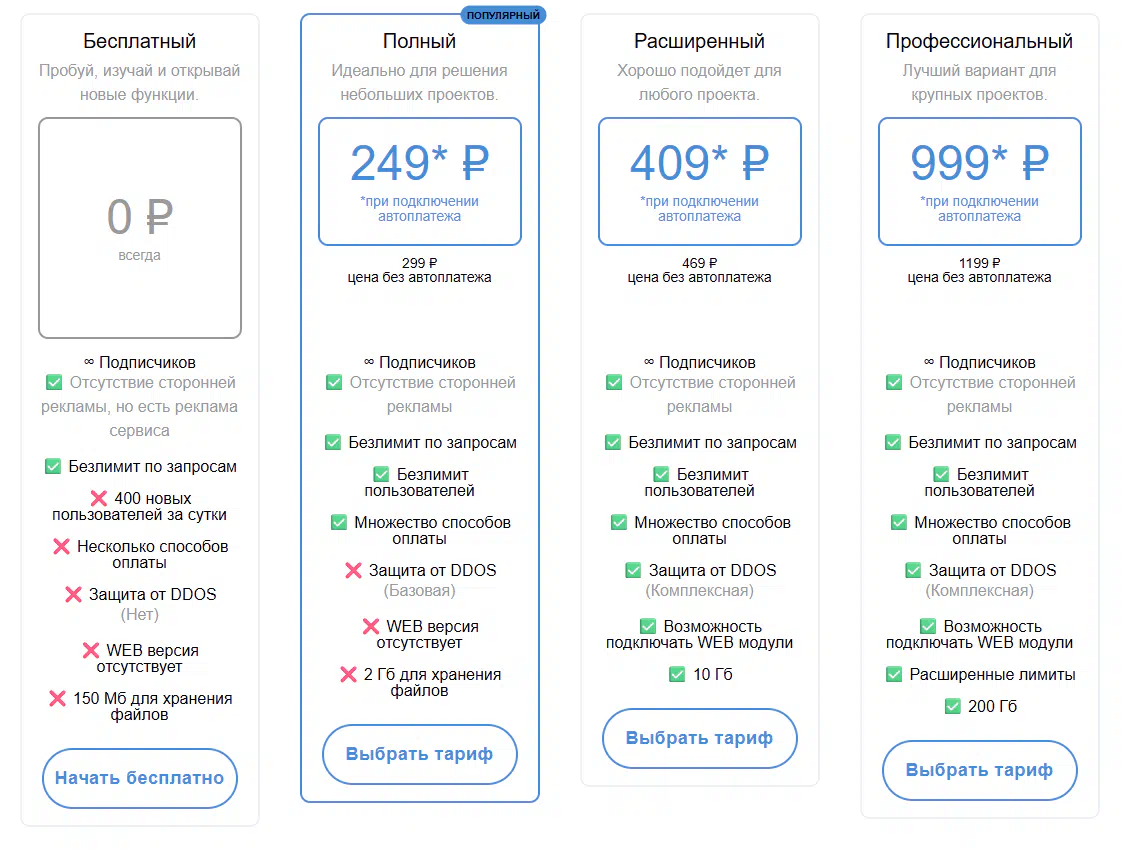
Task: Click the 409* ₽ price box
Action: click(700, 181)
